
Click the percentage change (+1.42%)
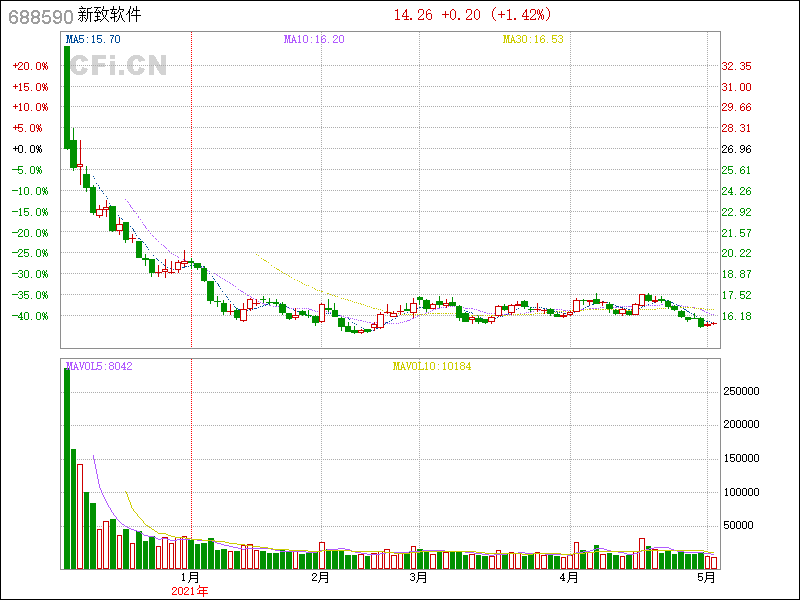click(520, 15)
